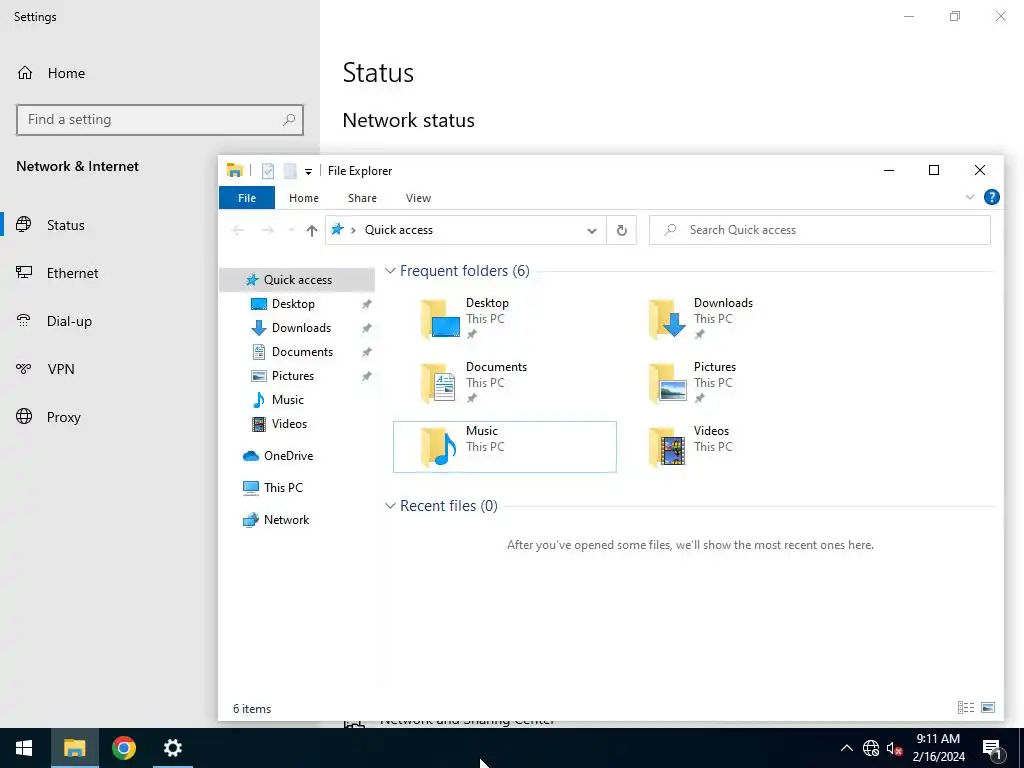The image size is (1024, 768).
Task: Click the Settings gear taskbar icon
Action: [172, 748]
